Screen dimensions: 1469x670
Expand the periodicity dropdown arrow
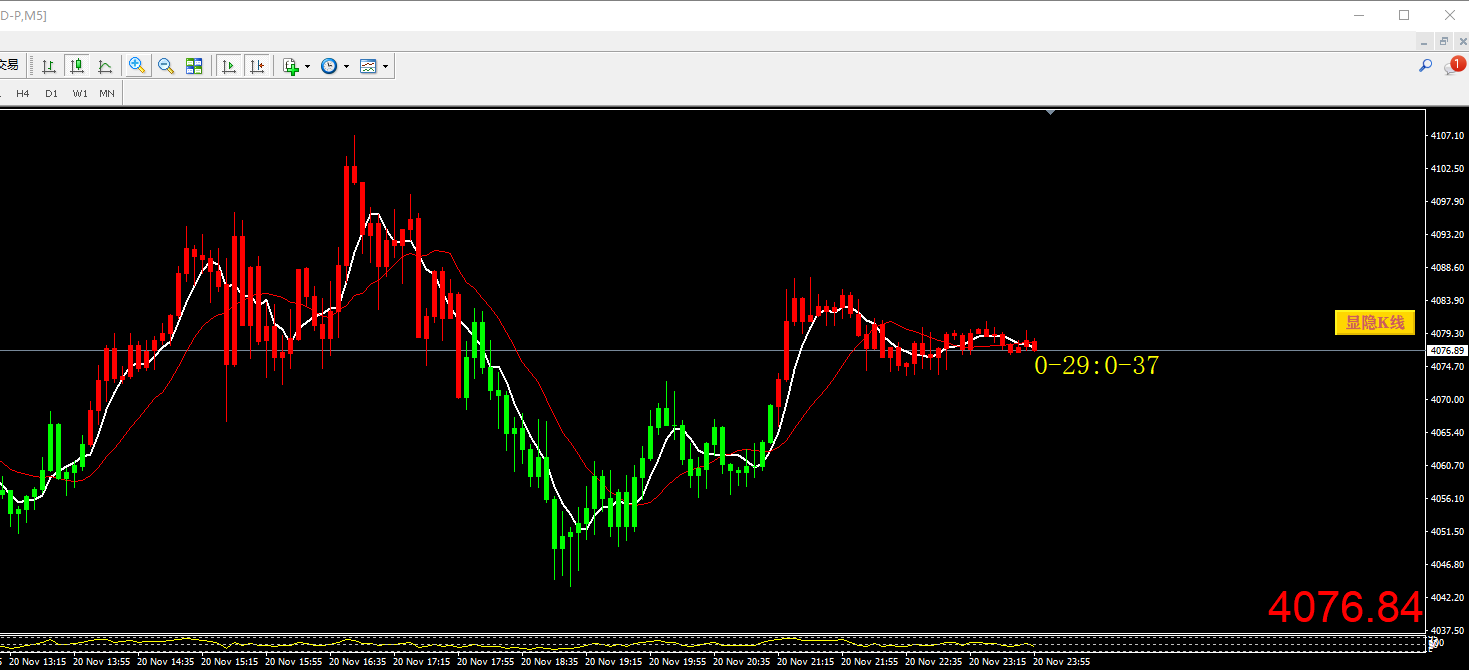pyautogui.click(x=346, y=67)
